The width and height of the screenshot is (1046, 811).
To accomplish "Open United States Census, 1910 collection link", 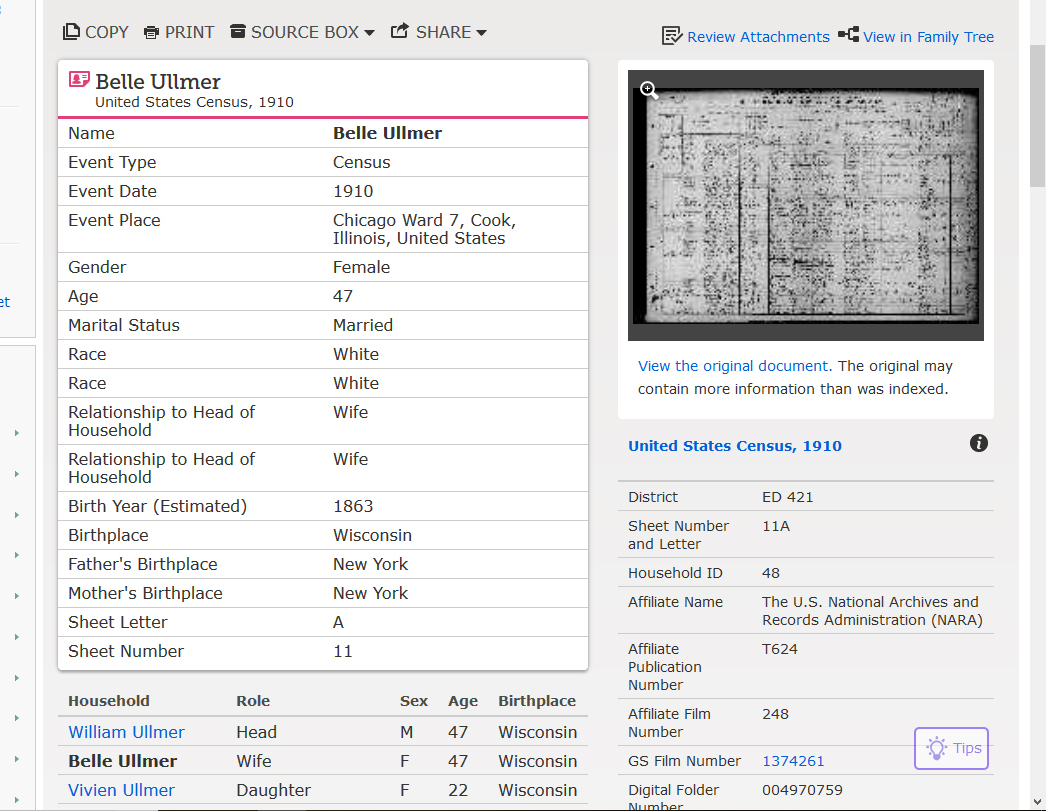I will pyautogui.click(x=734, y=446).
